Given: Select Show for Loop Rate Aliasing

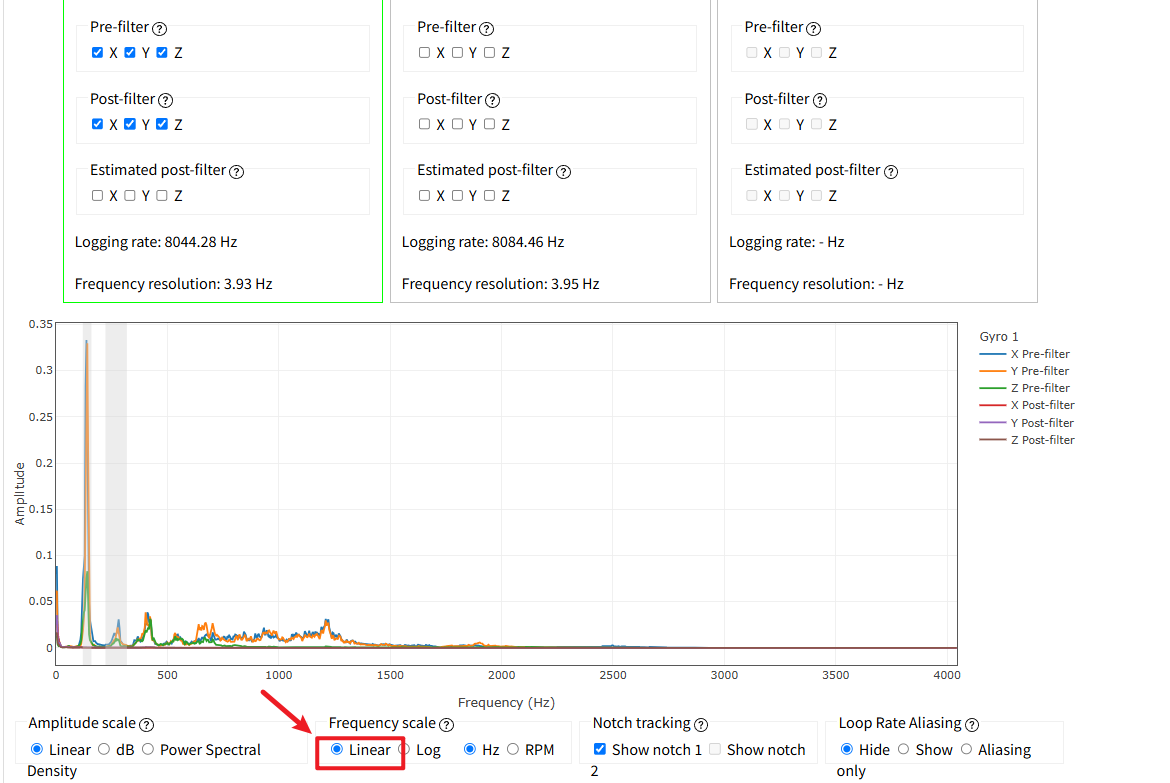Looking at the screenshot, I should tap(904, 749).
